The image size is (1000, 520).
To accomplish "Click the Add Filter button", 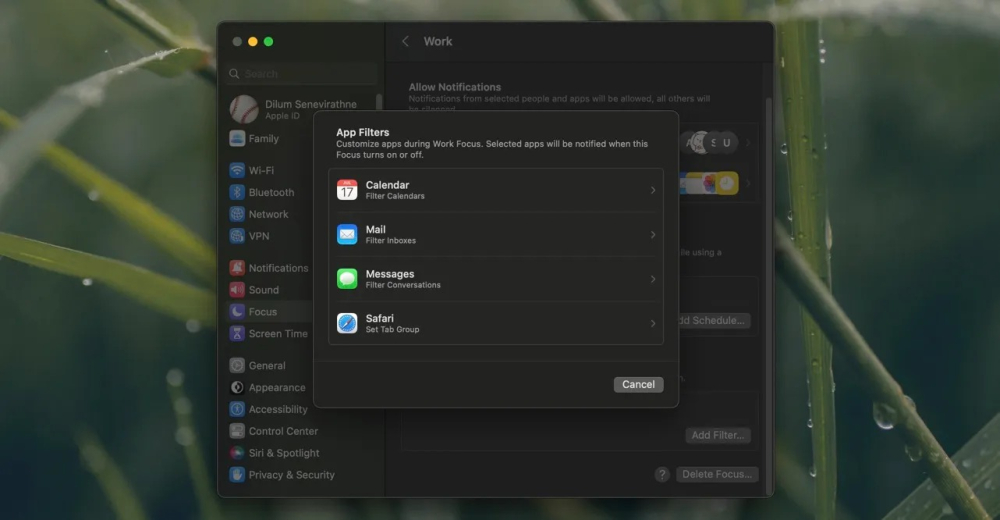I will point(717,435).
